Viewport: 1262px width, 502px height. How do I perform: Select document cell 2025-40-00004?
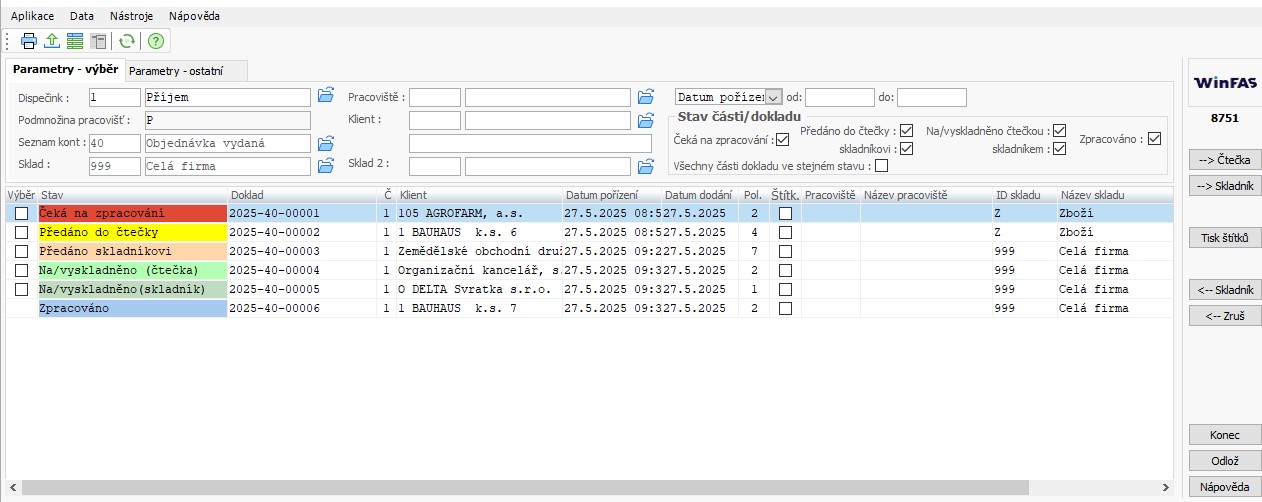pos(303,270)
